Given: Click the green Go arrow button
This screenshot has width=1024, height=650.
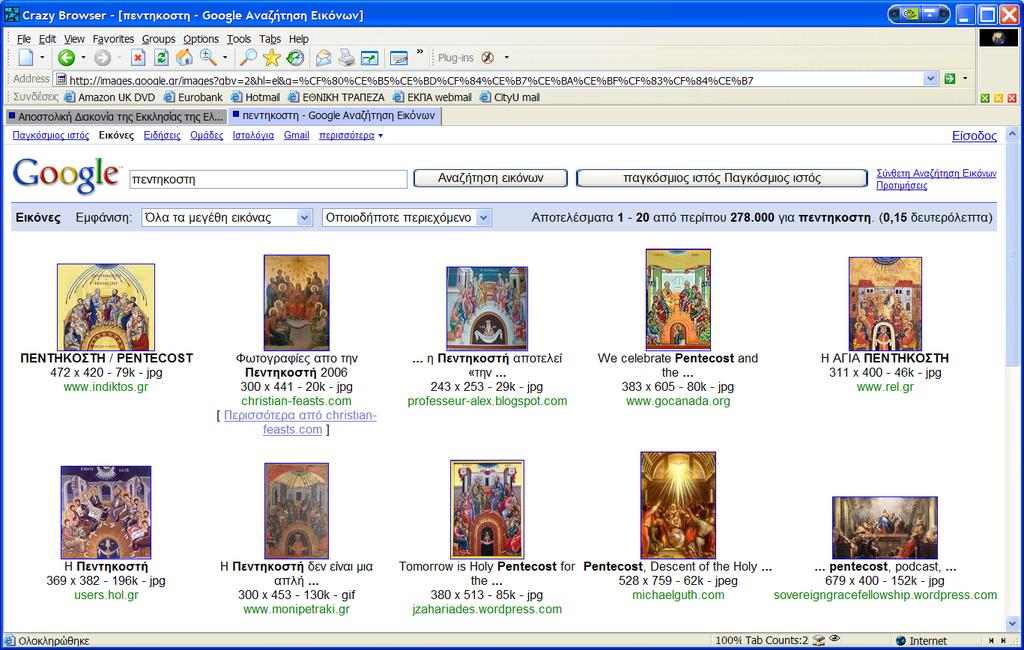Looking at the screenshot, I should 950,79.
